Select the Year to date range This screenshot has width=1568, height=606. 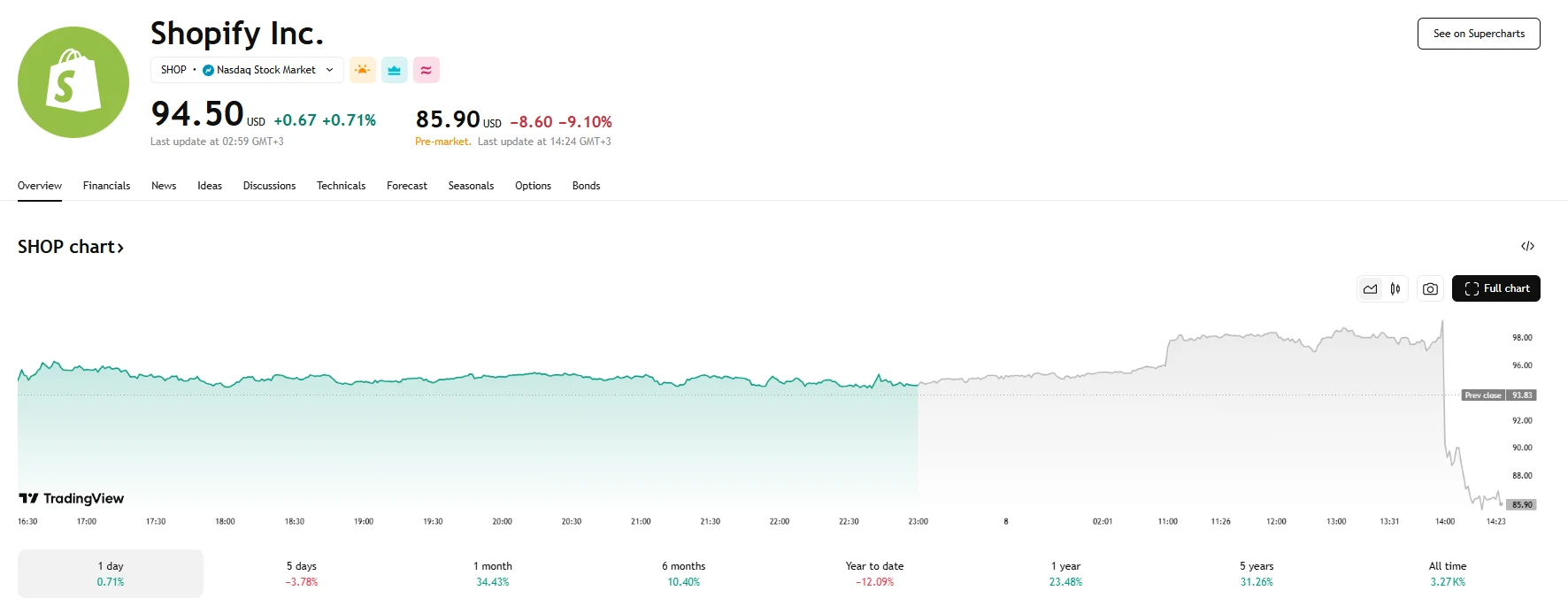pos(874,573)
